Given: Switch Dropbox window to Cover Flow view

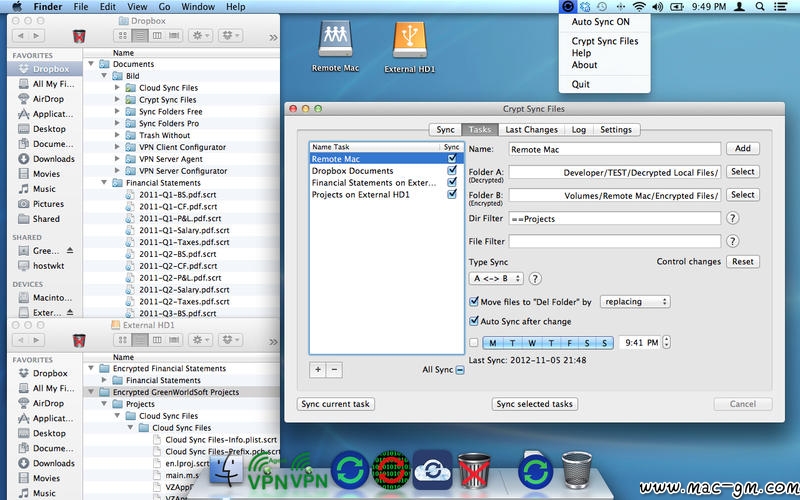Looking at the screenshot, I should click(x=174, y=36).
